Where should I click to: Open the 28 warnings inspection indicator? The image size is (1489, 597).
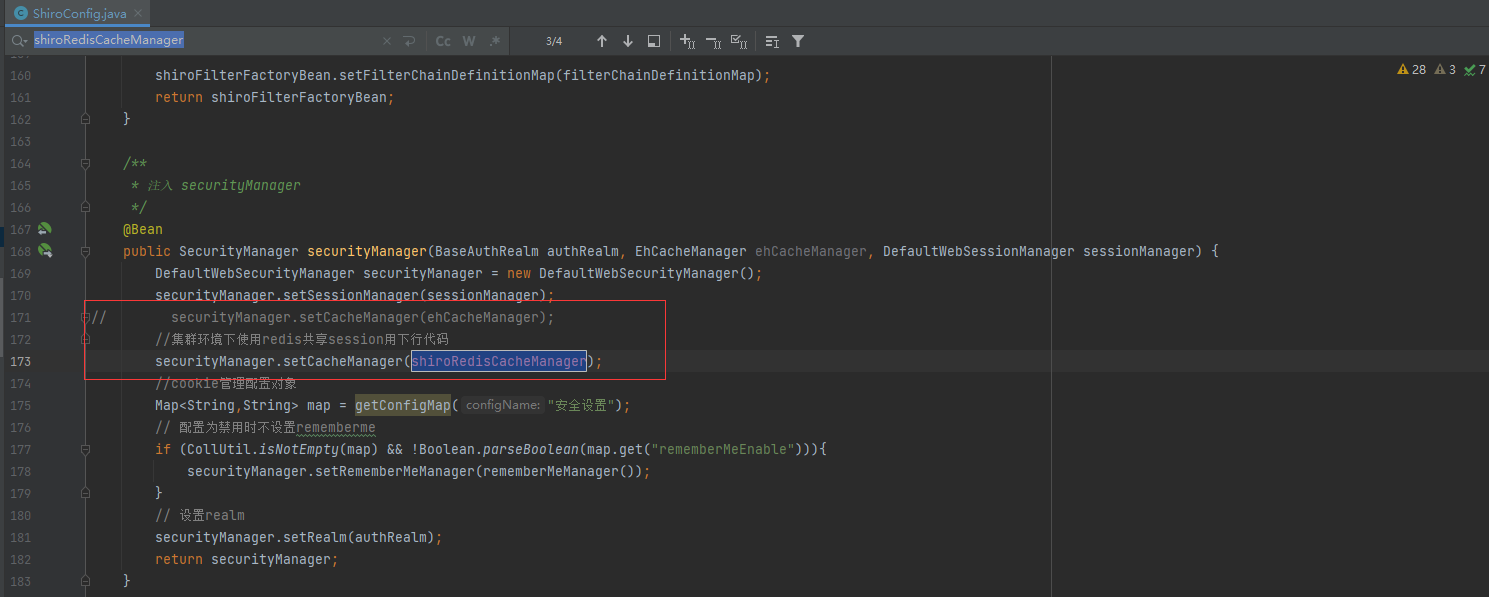[1412, 70]
